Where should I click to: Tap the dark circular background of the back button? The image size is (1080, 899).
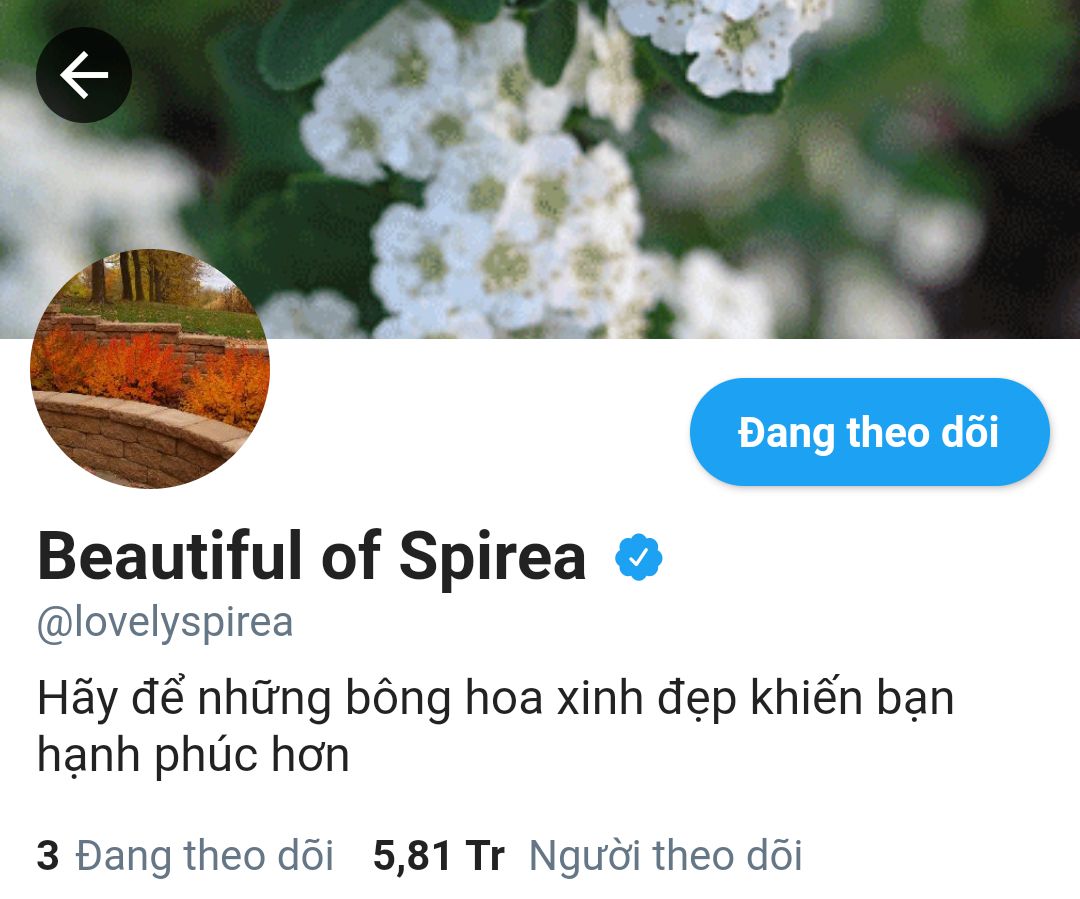pyautogui.click(x=84, y=75)
